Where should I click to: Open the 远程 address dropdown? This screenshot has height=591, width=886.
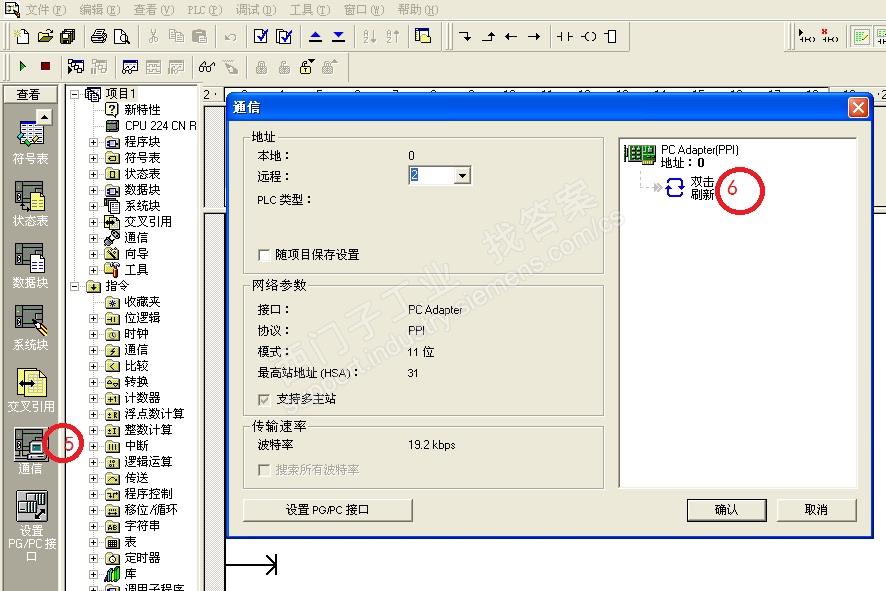[462, 176]
